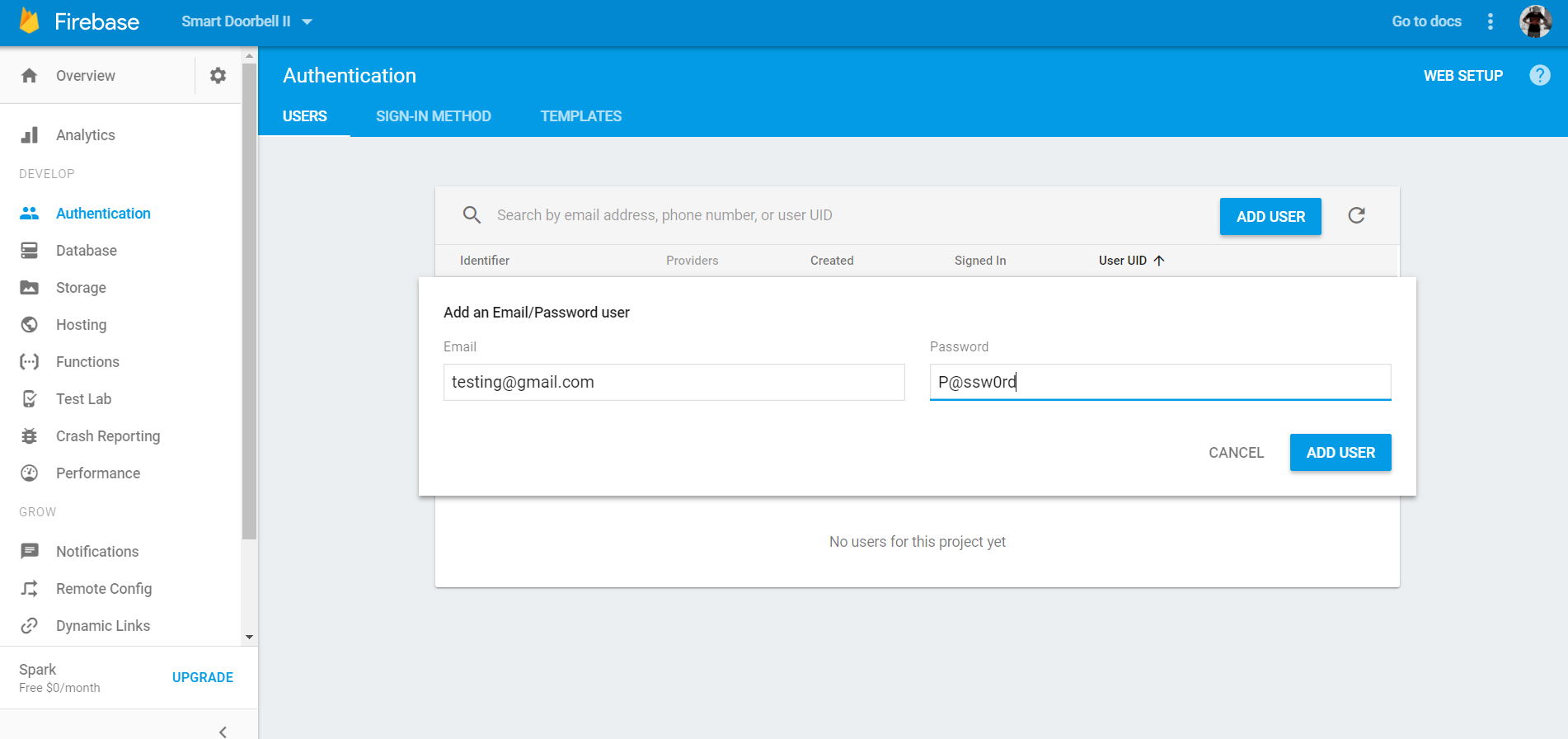
Task: Click the Test Lab checklist icon
Action: 30,399
